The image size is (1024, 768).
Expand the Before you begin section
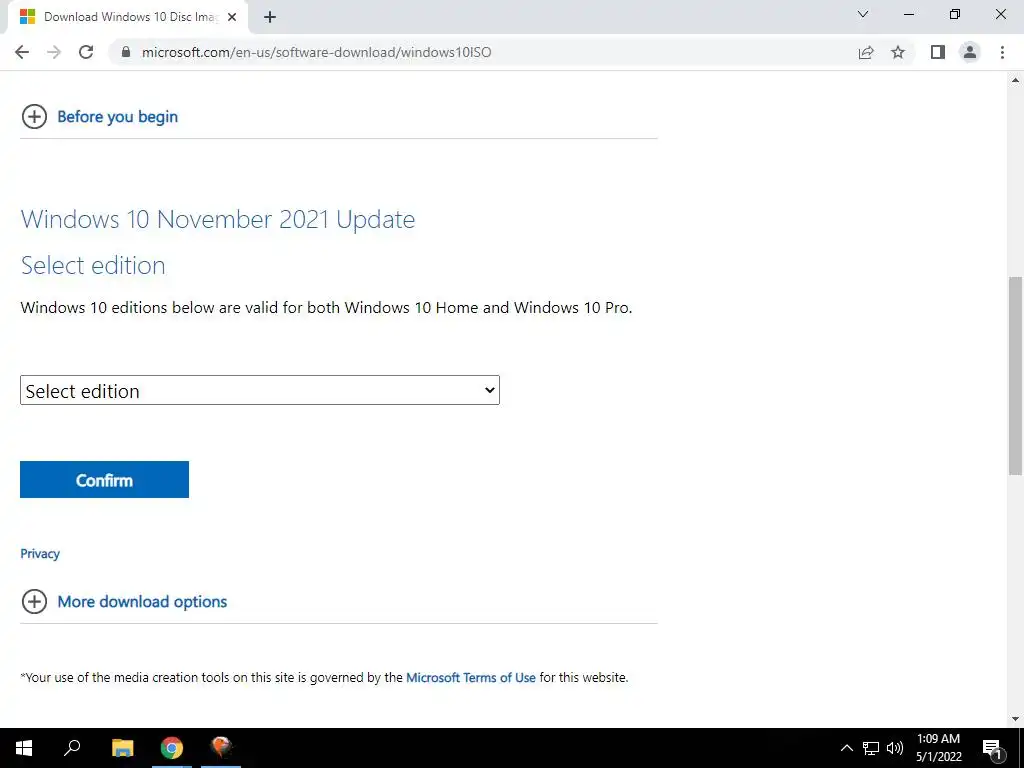pyautogui.click(x=118, y=117)
